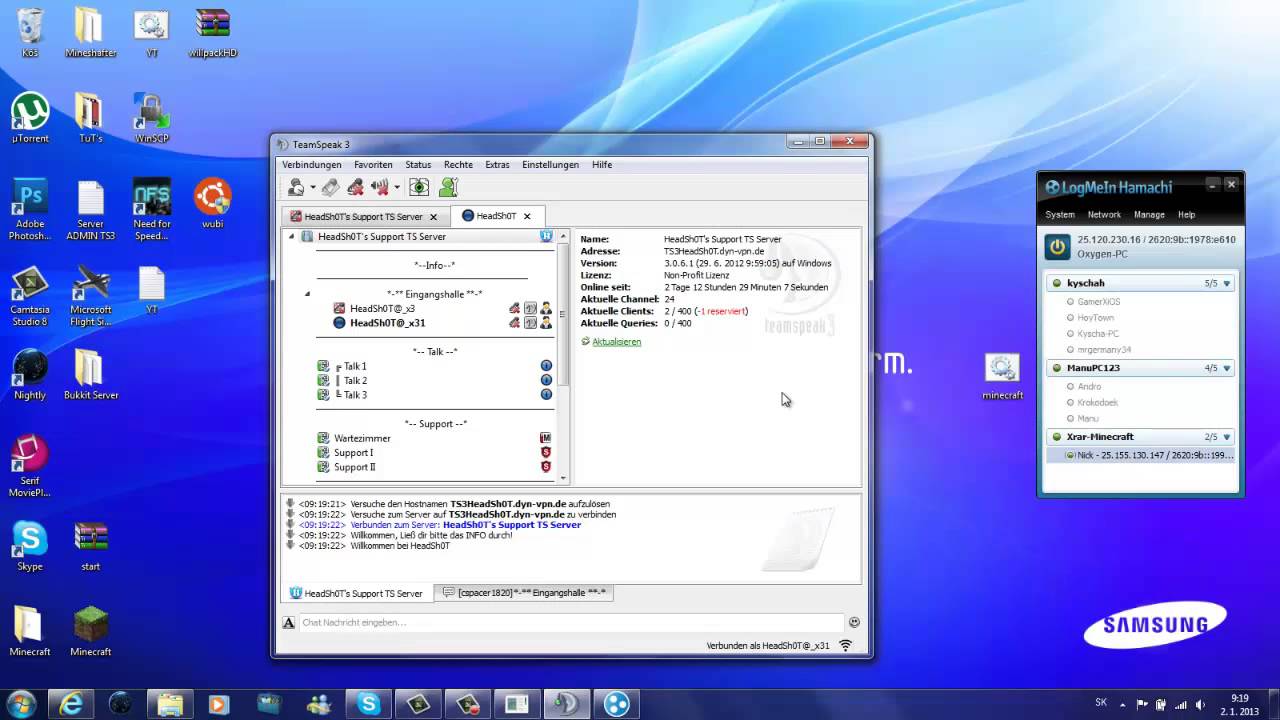Select user HeadSh0T@_x3 in channel tree
The image size is (1280, 720).
click(x=382, y=309)
